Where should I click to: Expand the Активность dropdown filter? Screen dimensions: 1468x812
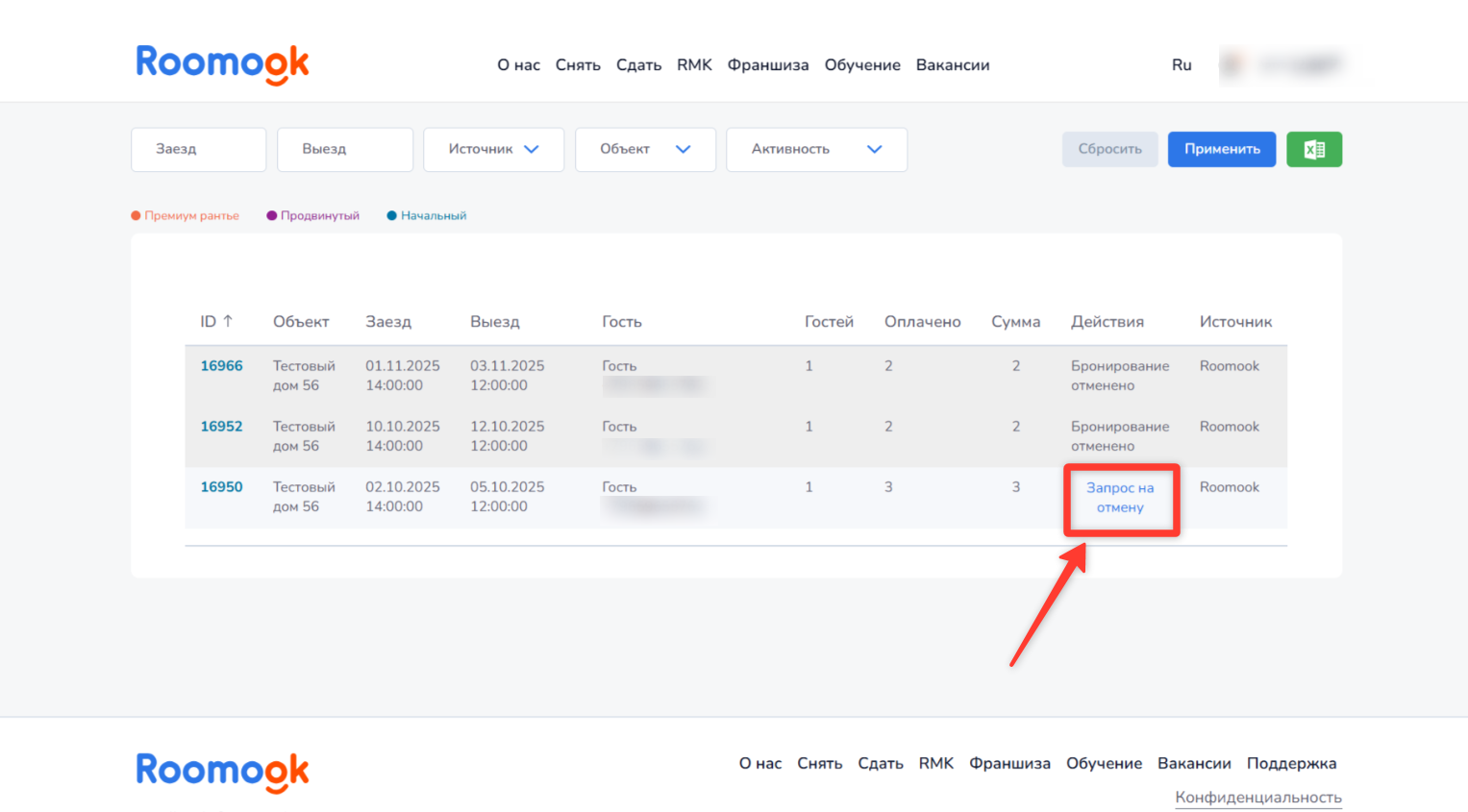(x=816, y=149)
